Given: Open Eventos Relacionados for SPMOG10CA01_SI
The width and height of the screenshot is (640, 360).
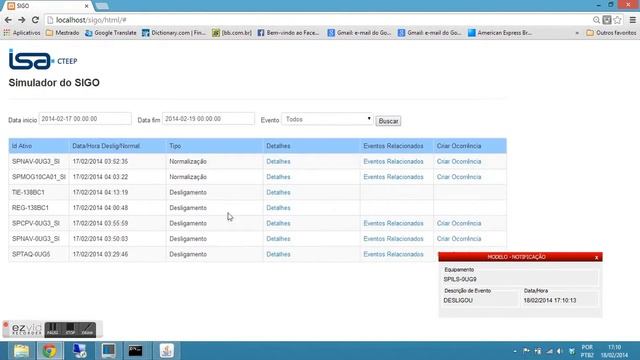Looking at the screenshot, I should pos(393,177).
